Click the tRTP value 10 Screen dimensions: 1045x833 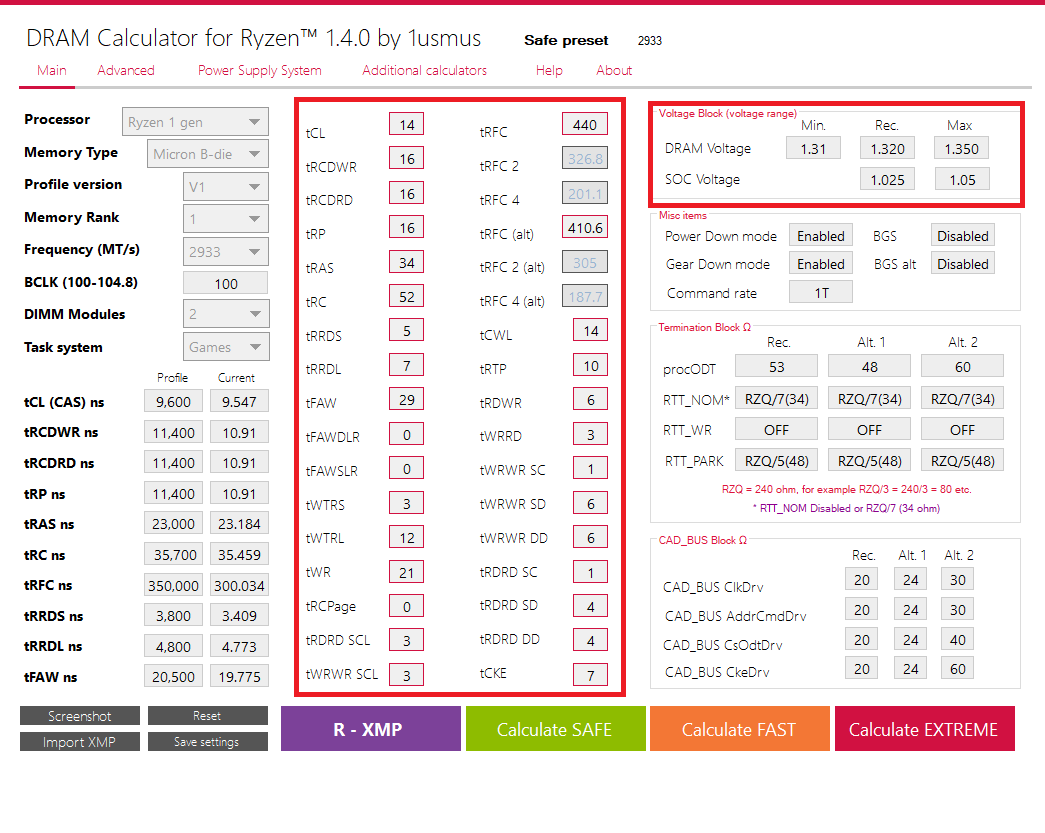tap(590, 365)
